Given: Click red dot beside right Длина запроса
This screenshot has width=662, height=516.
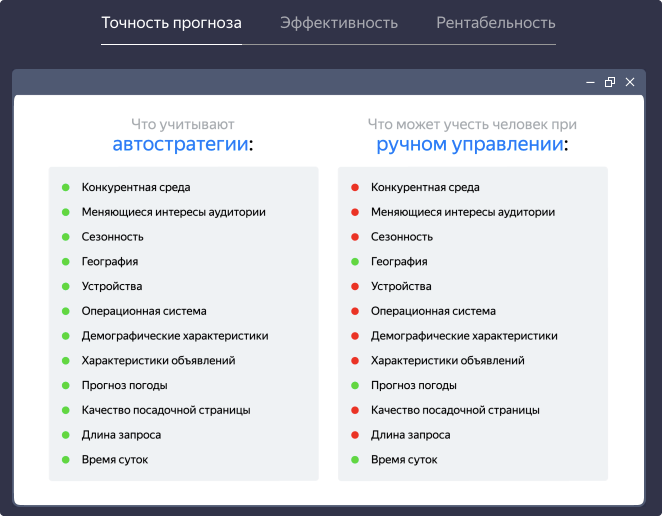Looking at the screenshot, I should click(x=354, y=435).
